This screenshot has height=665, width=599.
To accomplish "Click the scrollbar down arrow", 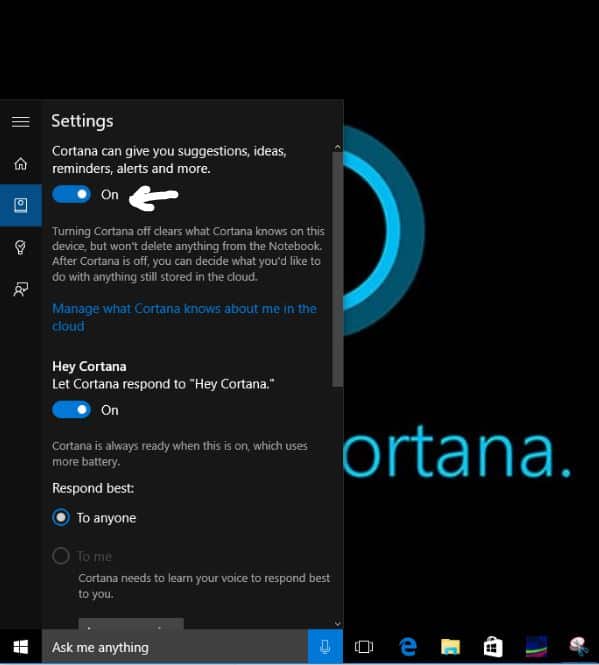I will coord(338,623).
